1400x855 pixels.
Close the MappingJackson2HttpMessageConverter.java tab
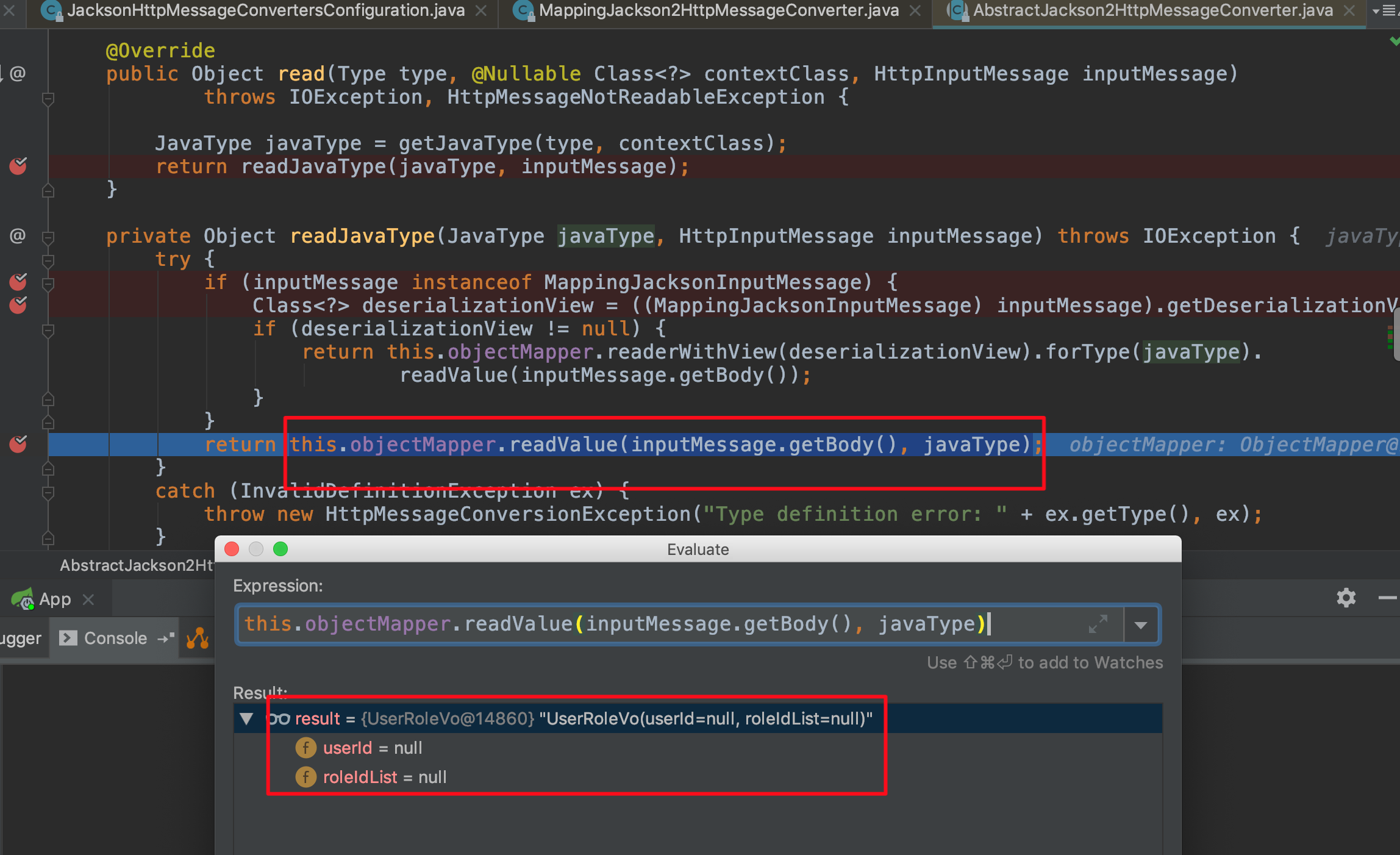pos(915,10)
